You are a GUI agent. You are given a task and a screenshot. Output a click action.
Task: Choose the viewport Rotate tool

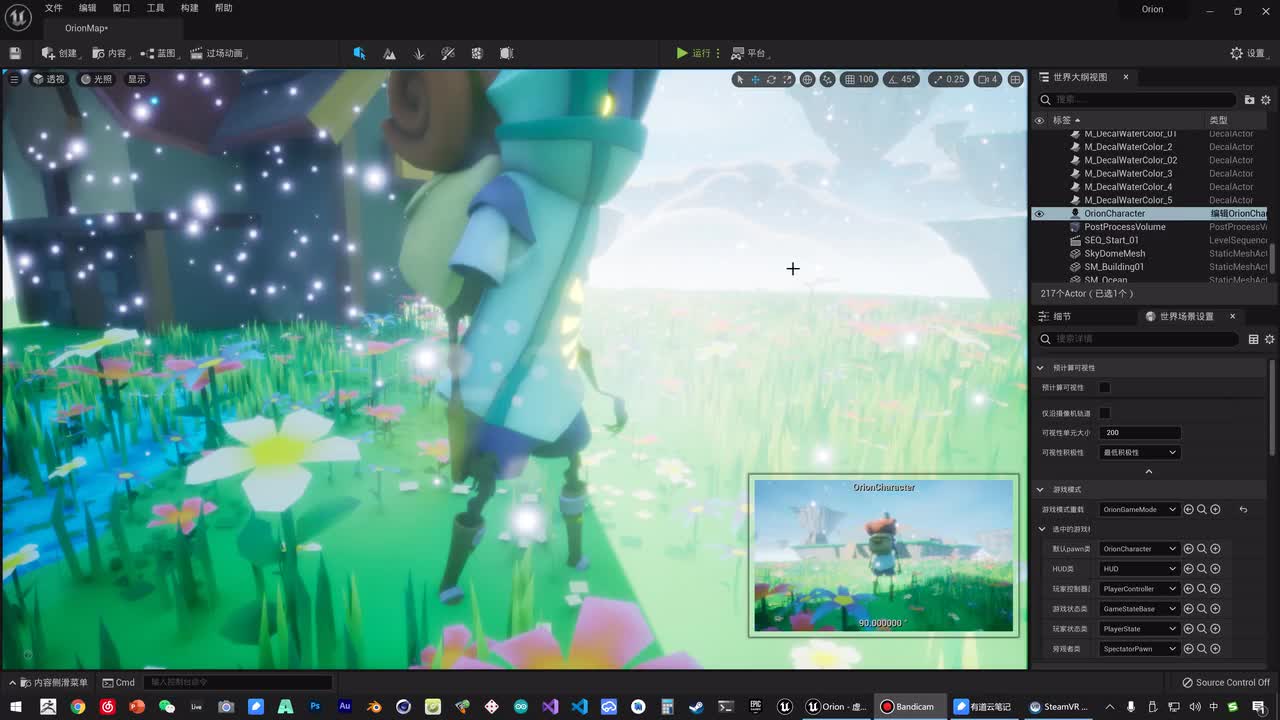pos(771,79)
